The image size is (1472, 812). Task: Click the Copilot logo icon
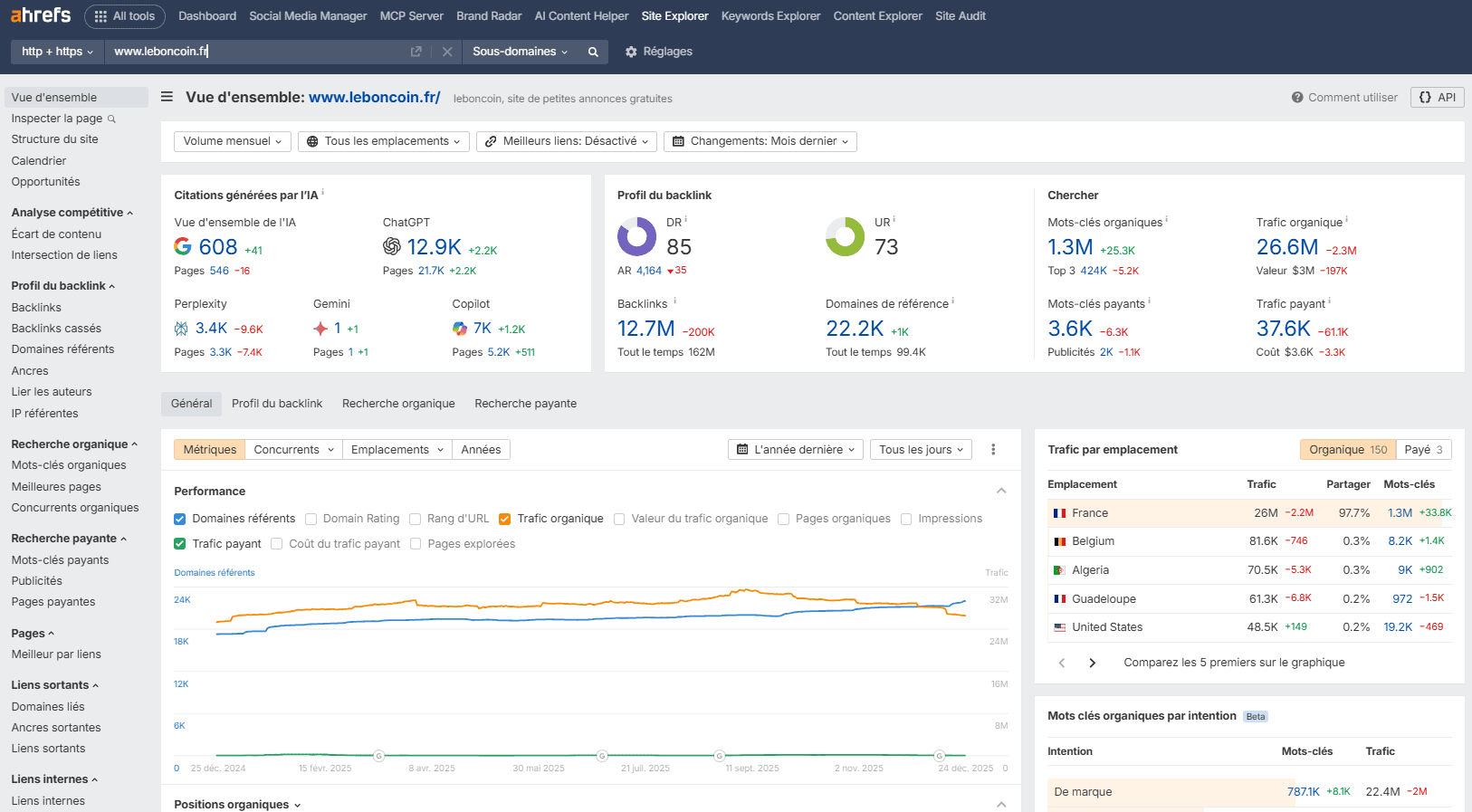tap(460, 329)
